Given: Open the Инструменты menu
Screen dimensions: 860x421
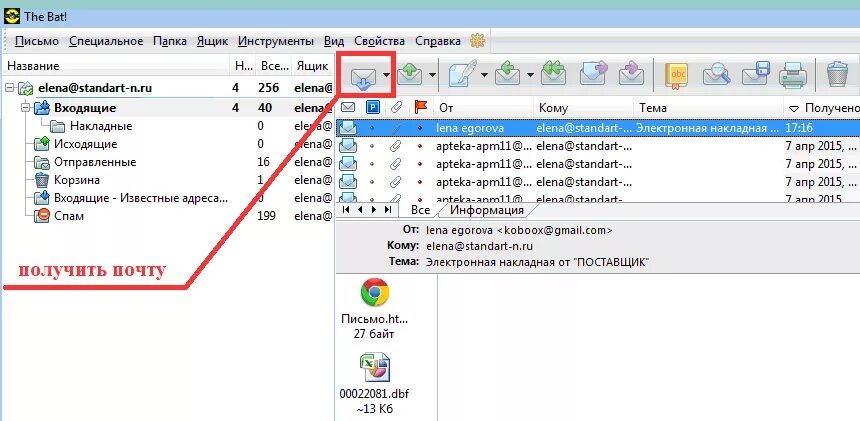Looking at the screenshot, I should coord(276,41).
